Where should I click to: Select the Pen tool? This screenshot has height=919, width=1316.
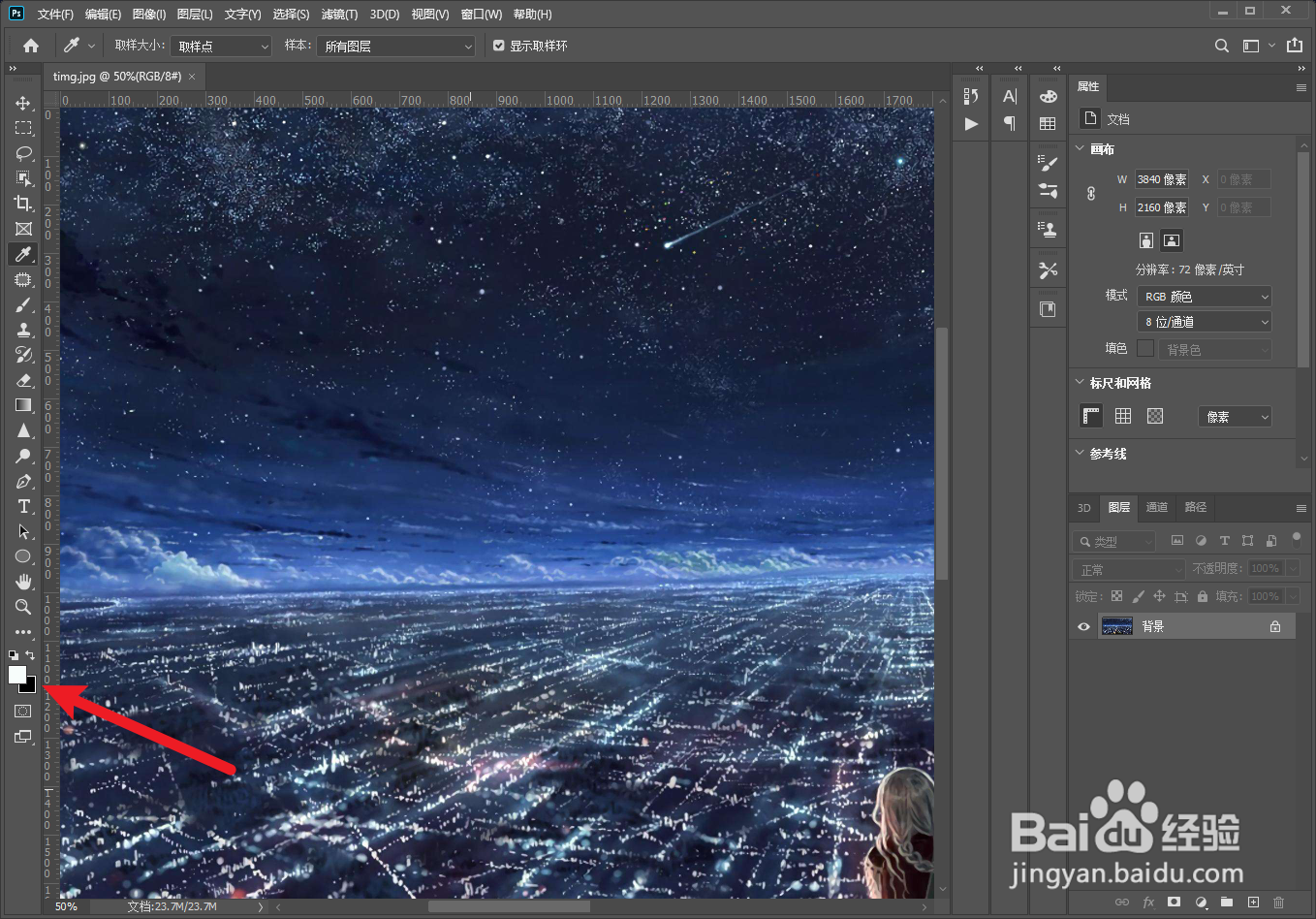(x=23, y=481)
